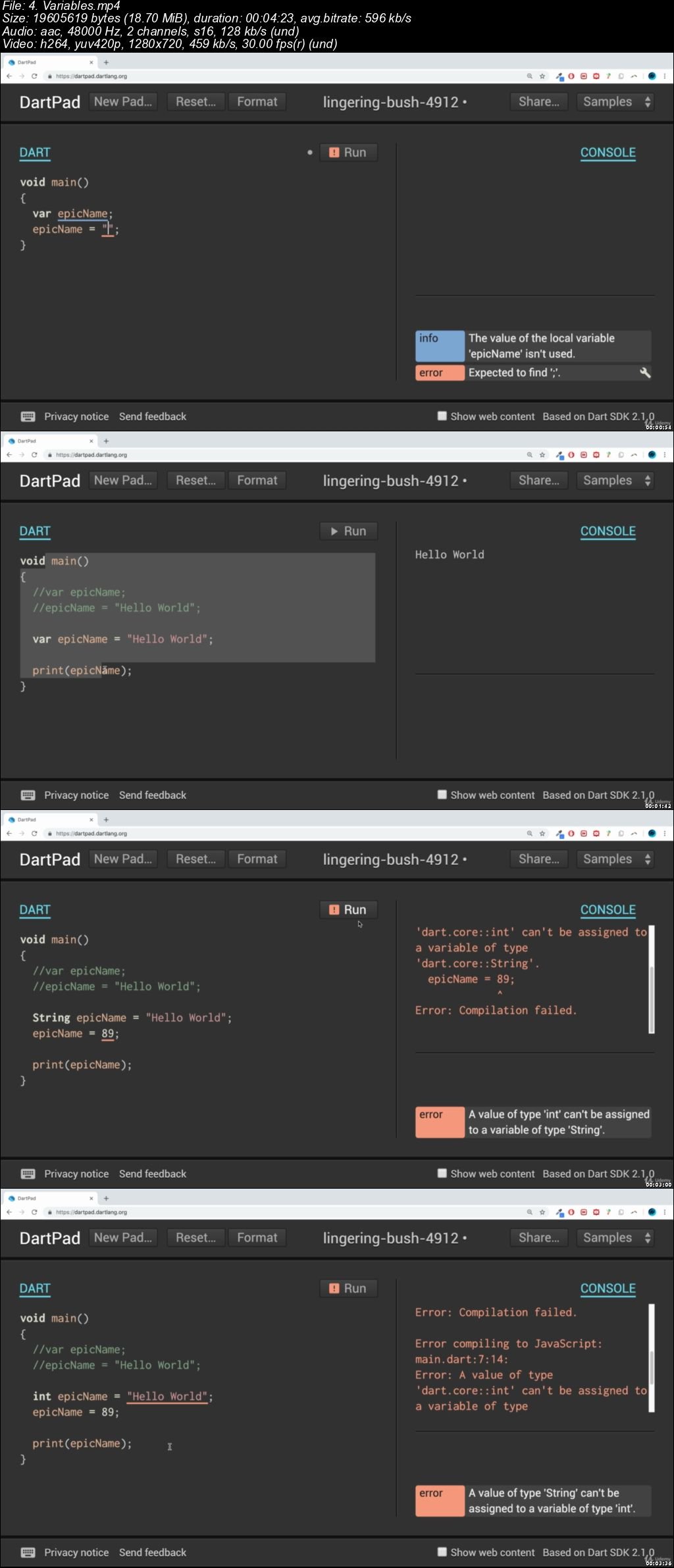Image resolution: width=674 pixels, height=1568 pixels.
Task: Click the bookmark star icon in the 00:00:54 frame
Action: point(542,76)
